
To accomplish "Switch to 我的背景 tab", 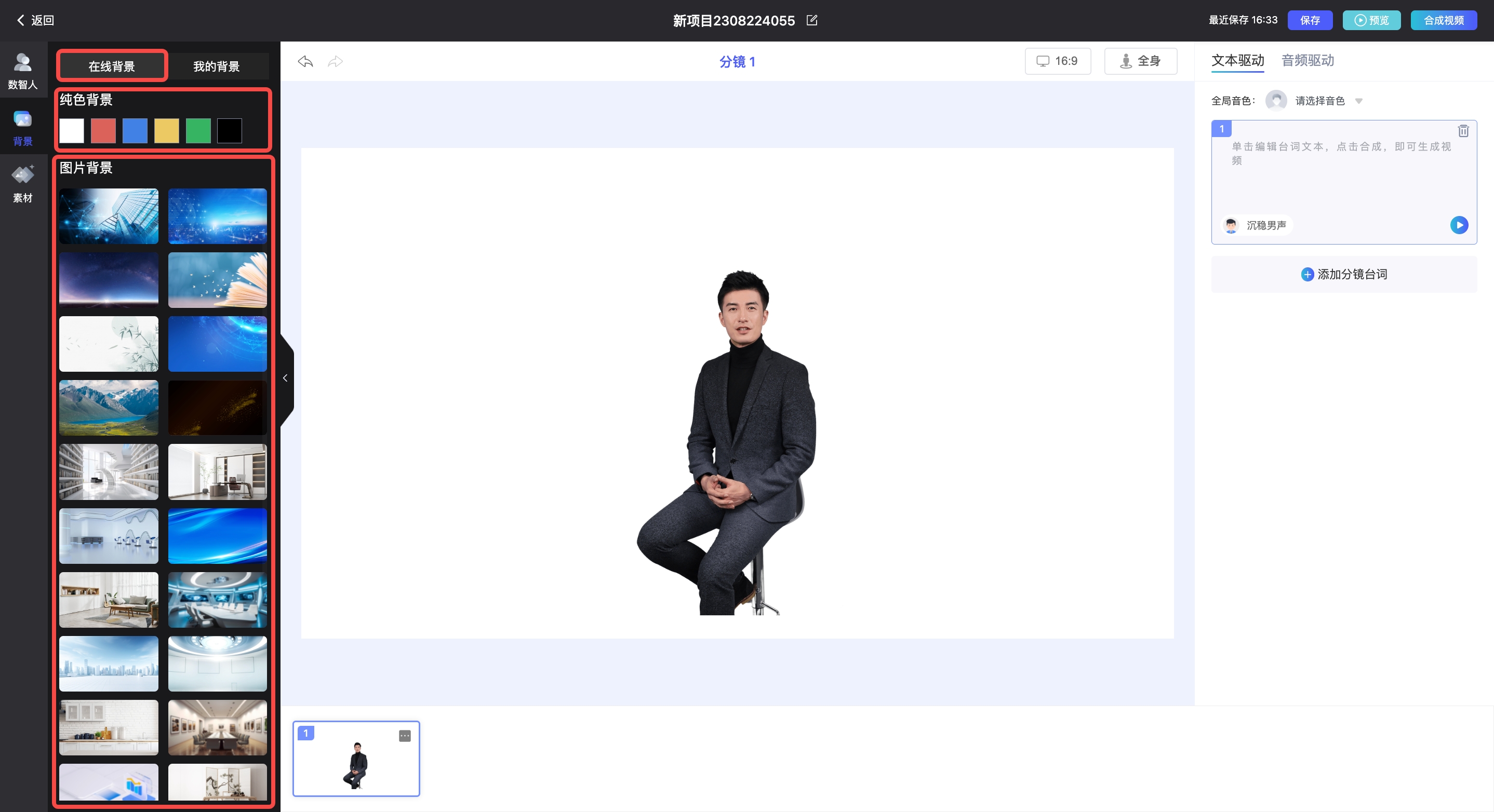I will [217, 66].
